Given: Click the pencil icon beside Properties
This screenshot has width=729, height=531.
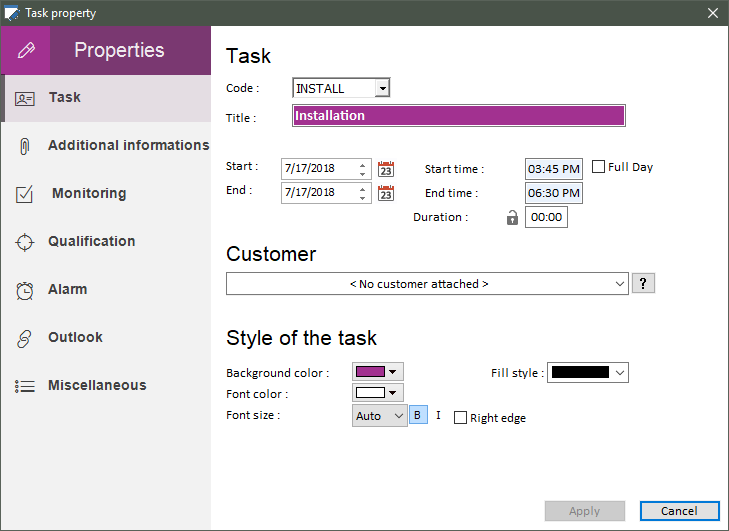Looking at the screenshot, I should coord(26,50).
